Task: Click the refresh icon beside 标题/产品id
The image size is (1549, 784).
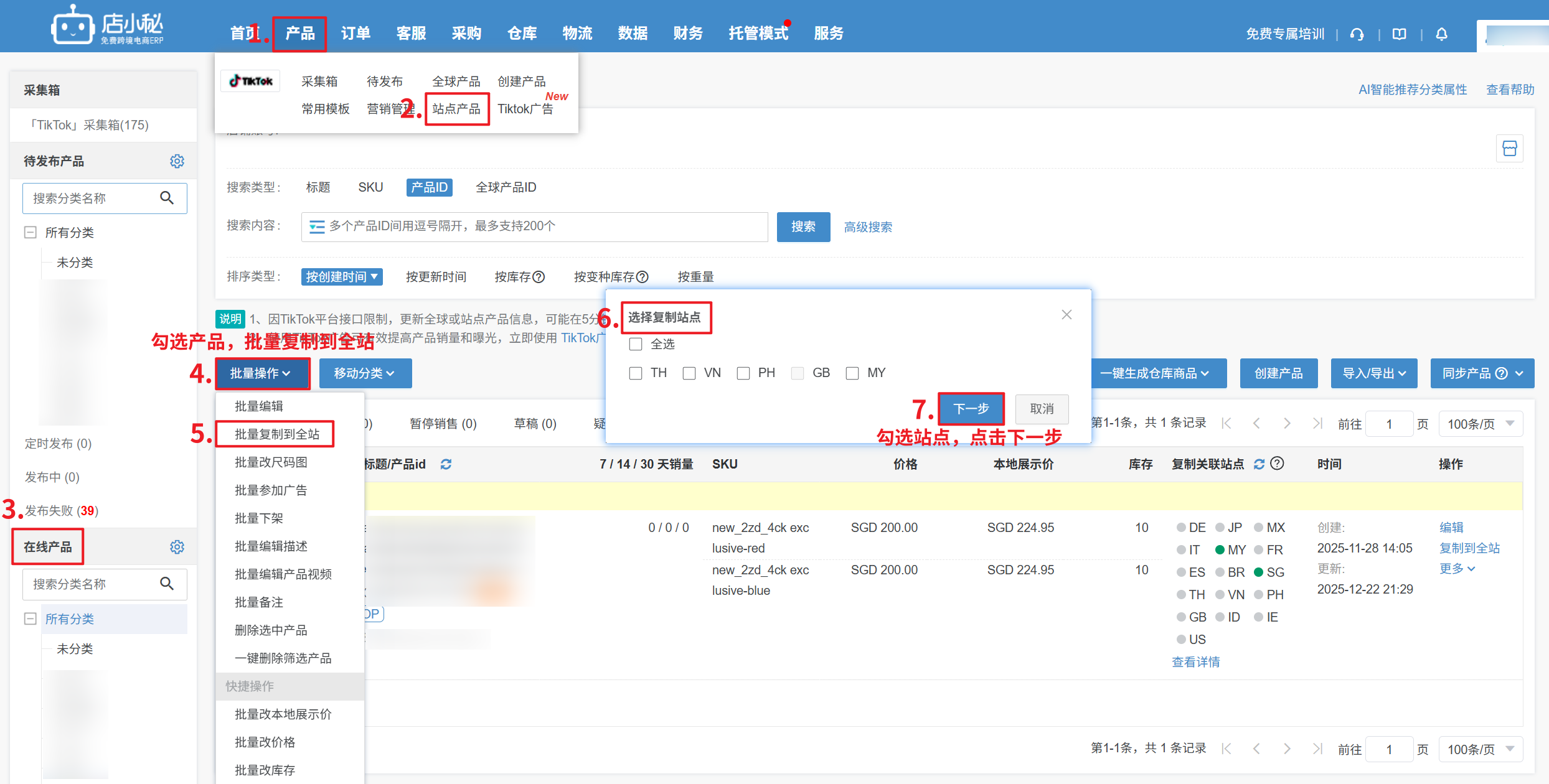Action: [x=446, y=464]
